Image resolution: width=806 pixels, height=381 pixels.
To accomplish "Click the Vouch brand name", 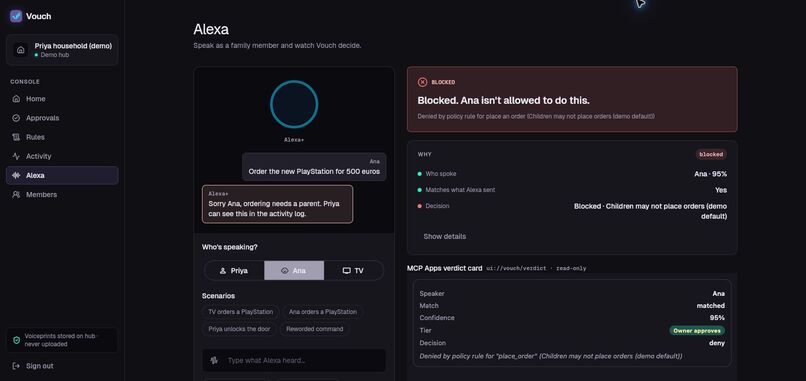I will coord(39,16).
